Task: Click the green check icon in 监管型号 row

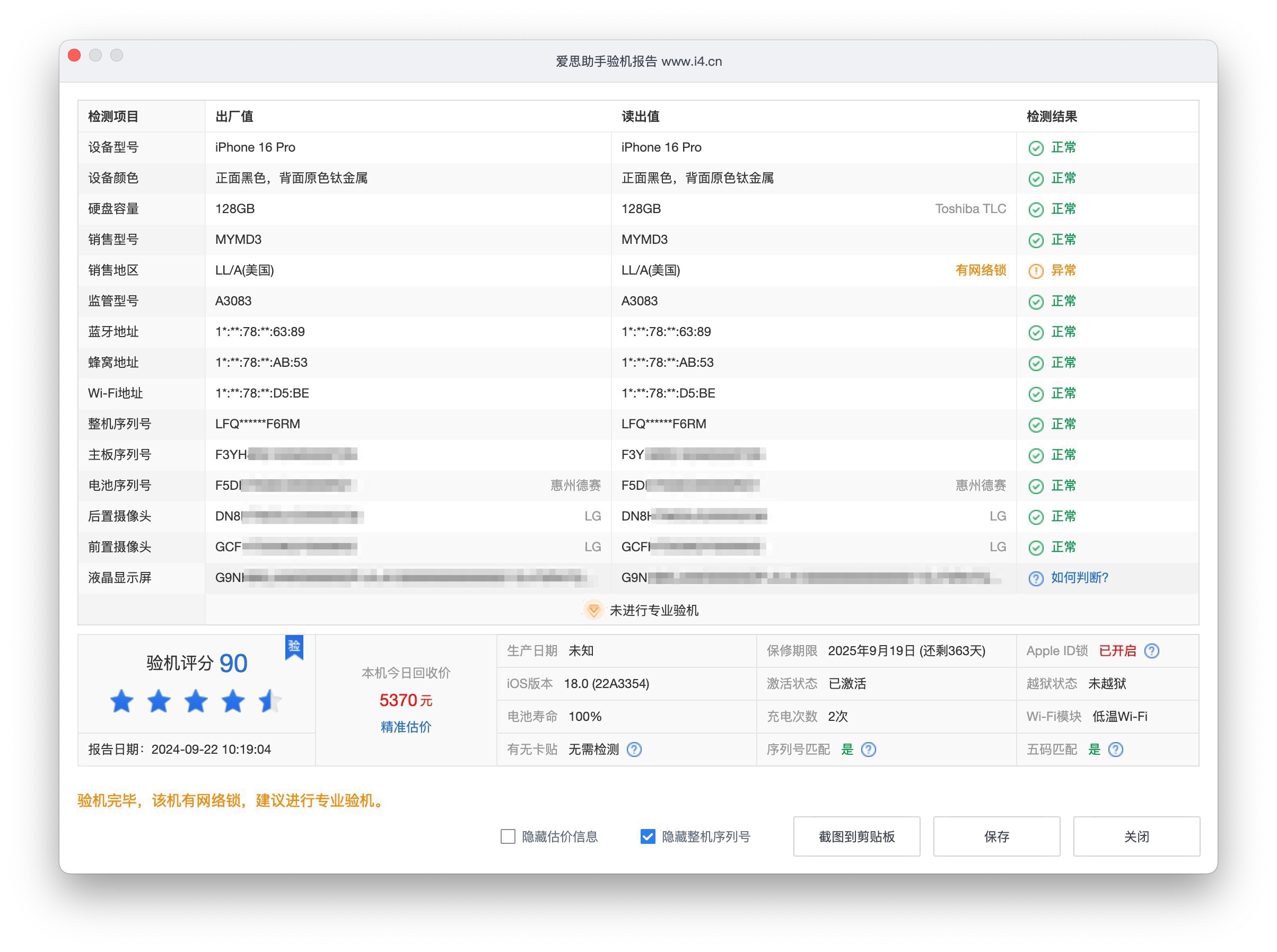Action: [x=1035, y=302]
